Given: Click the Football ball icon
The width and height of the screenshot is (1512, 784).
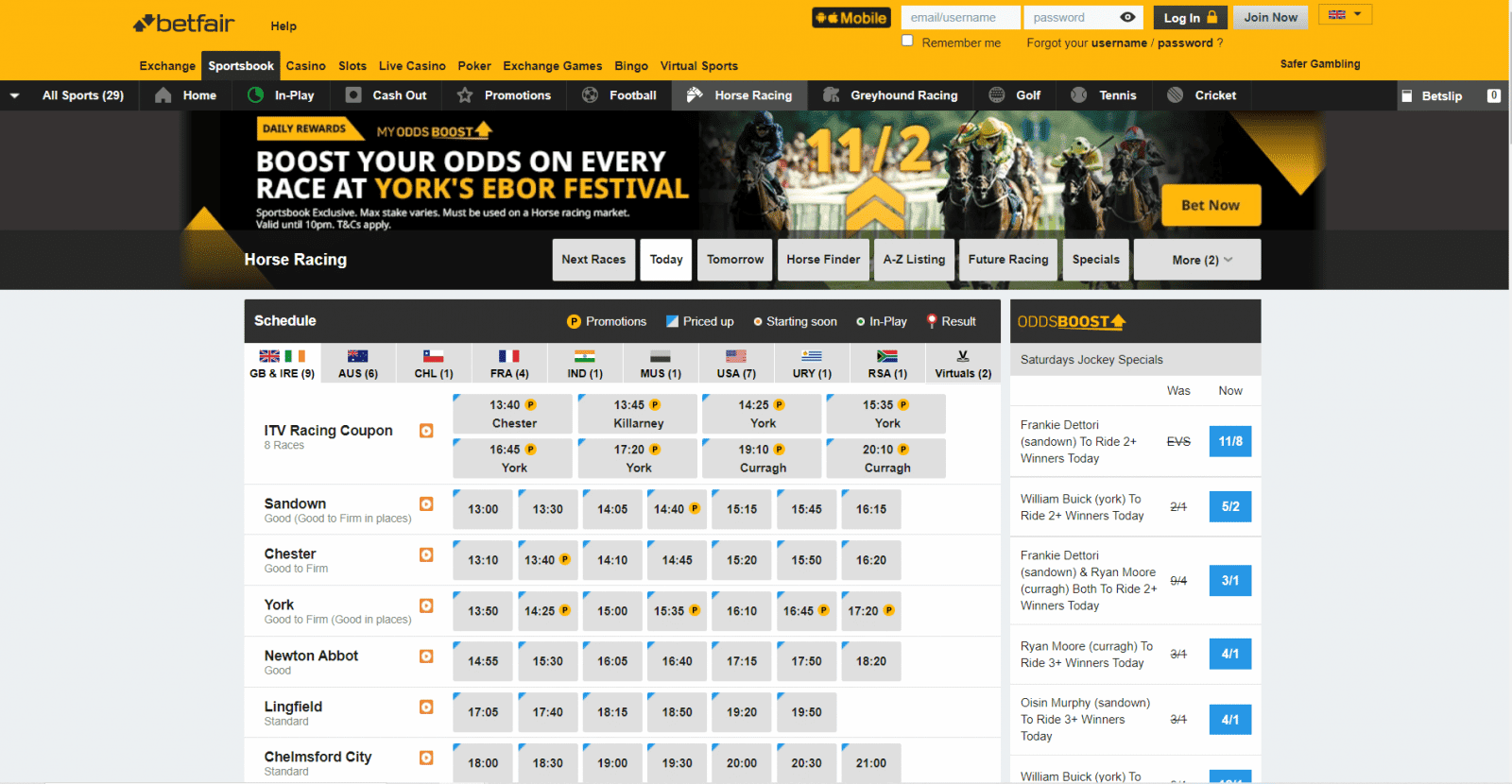Looking at the screenshot, I should [590, 95].
